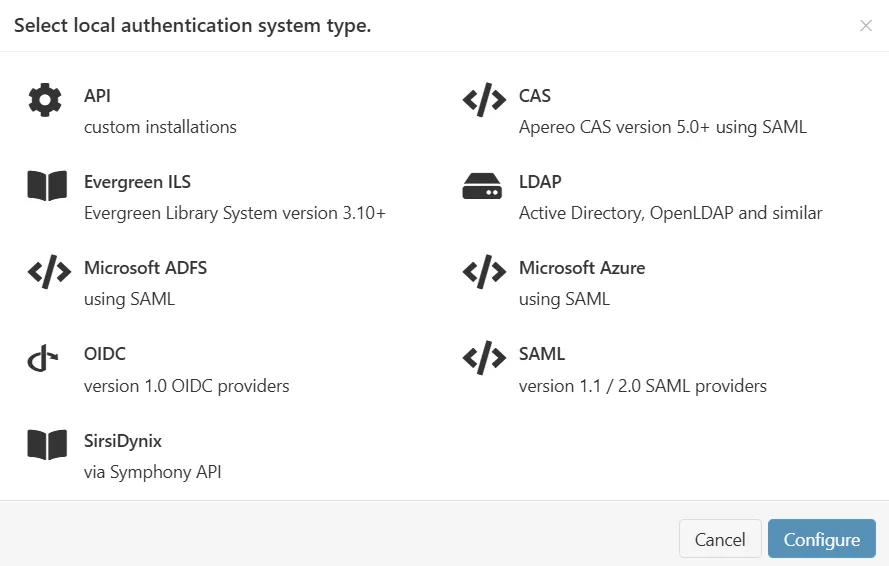Click the gear icon beside API

pyautogui.click(x=45, y=100)
